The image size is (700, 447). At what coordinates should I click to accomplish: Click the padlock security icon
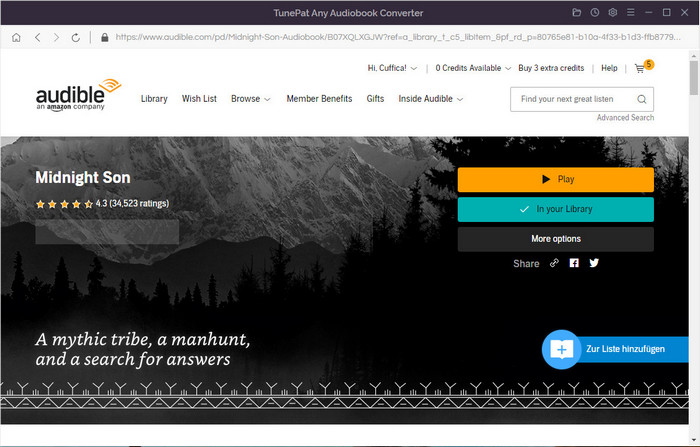104,37
